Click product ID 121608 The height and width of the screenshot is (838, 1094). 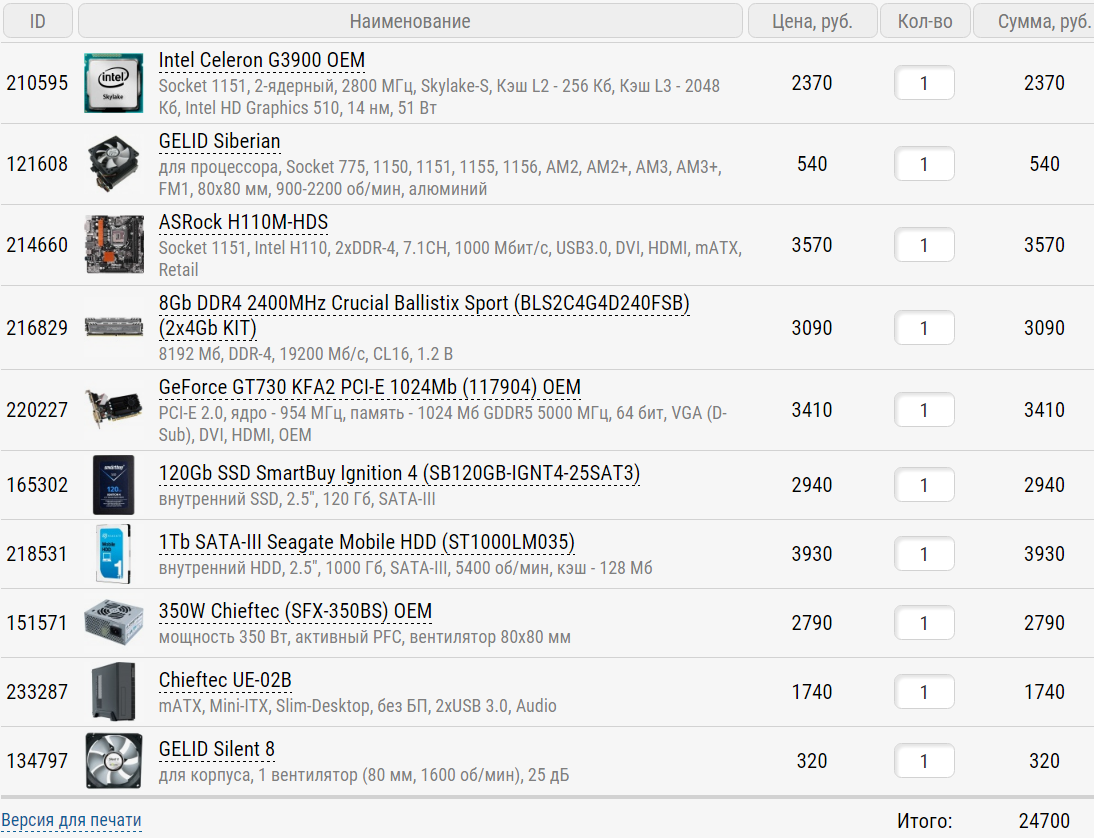pyautogui.click(x=37, y=164)
